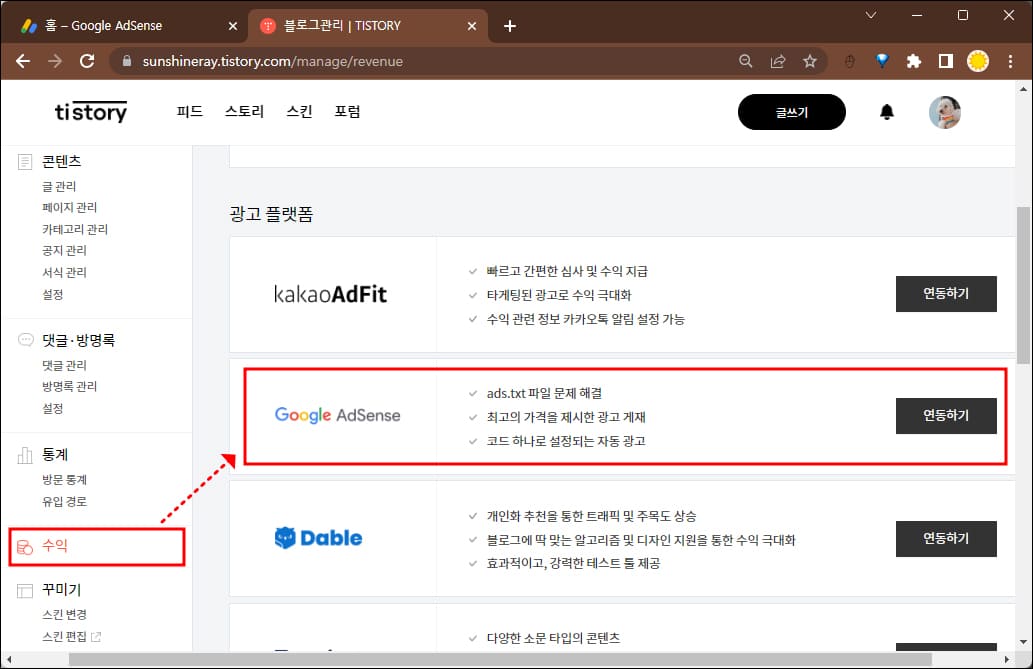
Task: Open 스킨 편집 in the sidebar
Action: click(x=64, y=637)
